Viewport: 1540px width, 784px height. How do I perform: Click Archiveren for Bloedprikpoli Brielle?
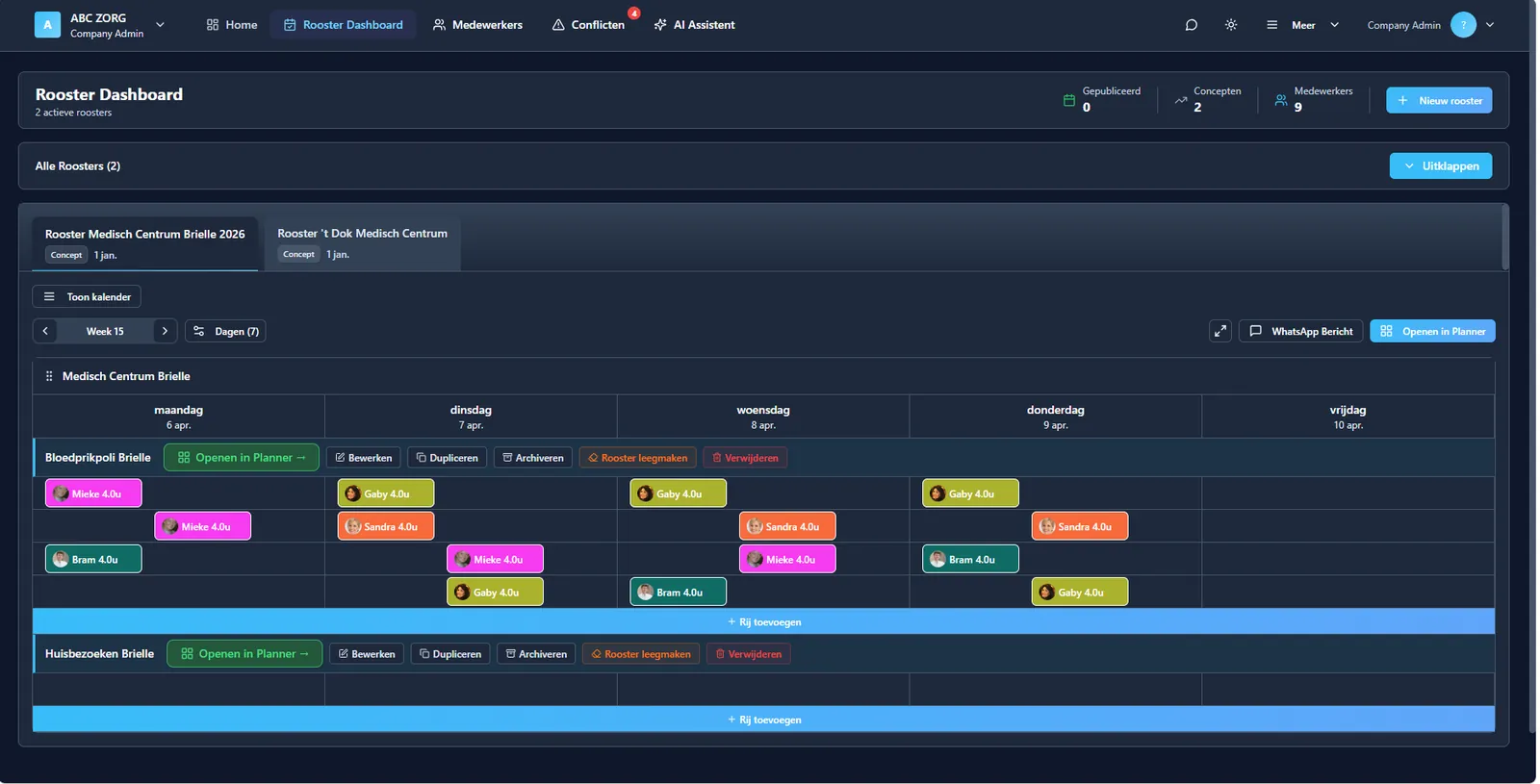point(533,458)
